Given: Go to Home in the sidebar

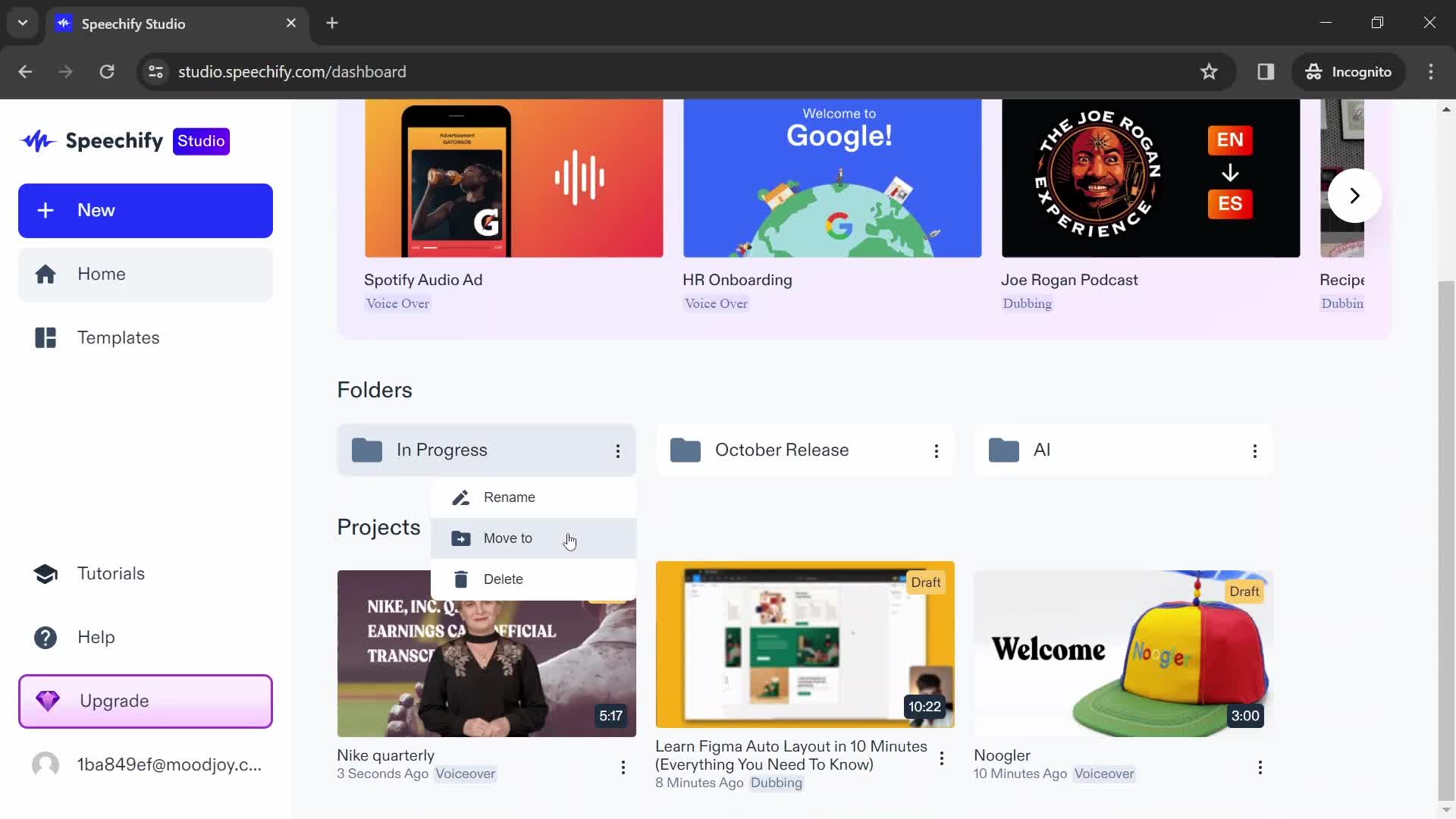Looking at the screenshot, I should tap(146, 275).
